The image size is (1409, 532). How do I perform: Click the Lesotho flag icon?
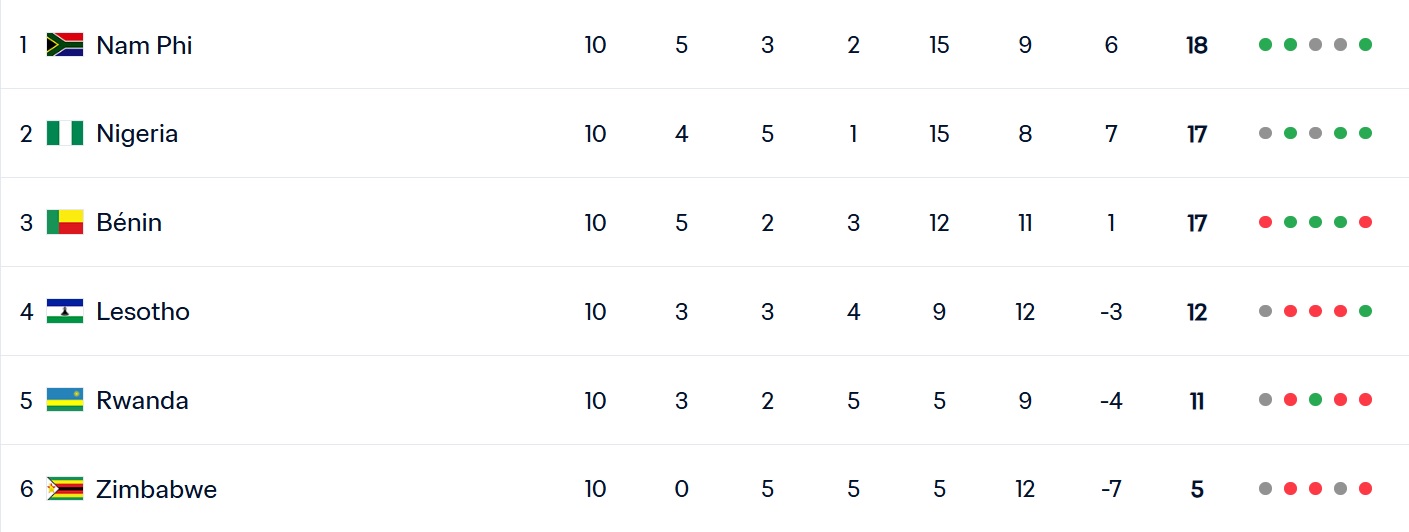point(65,311)
